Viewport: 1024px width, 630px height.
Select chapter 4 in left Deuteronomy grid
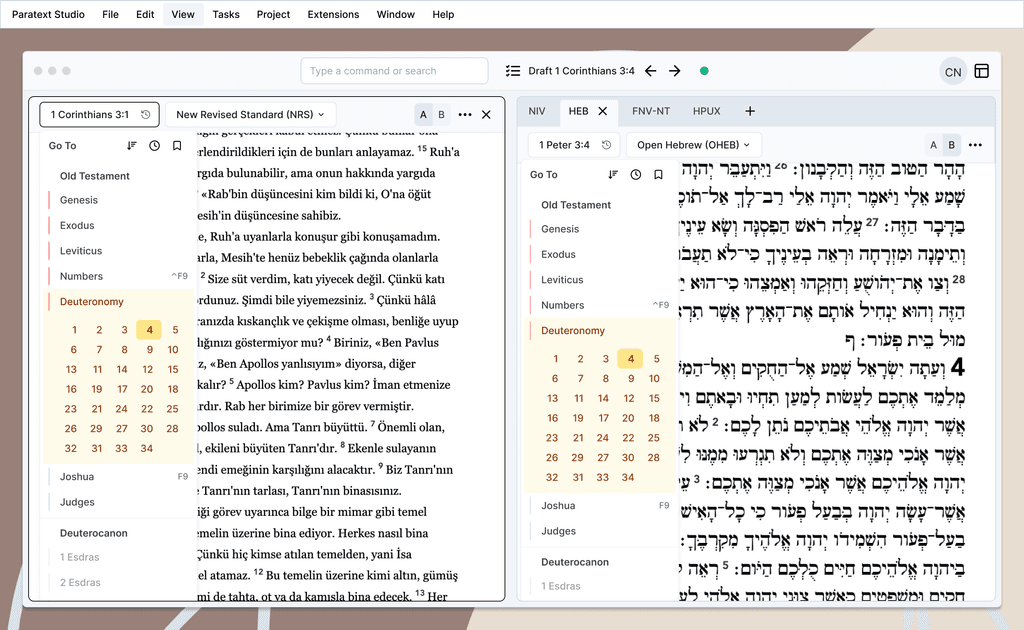point(150,330)
